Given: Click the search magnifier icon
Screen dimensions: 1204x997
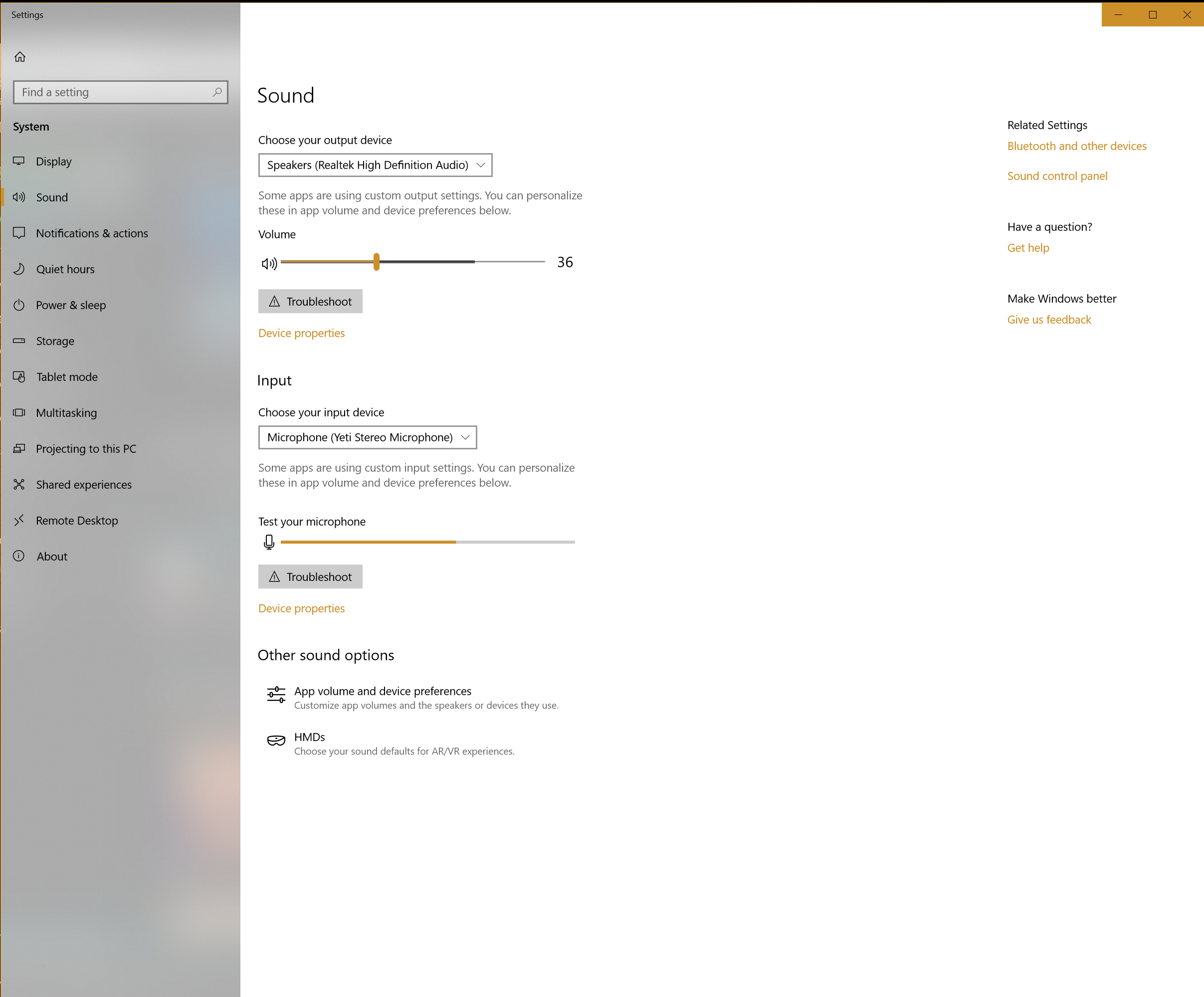Looking at the screenshot, I should point(217,92).
